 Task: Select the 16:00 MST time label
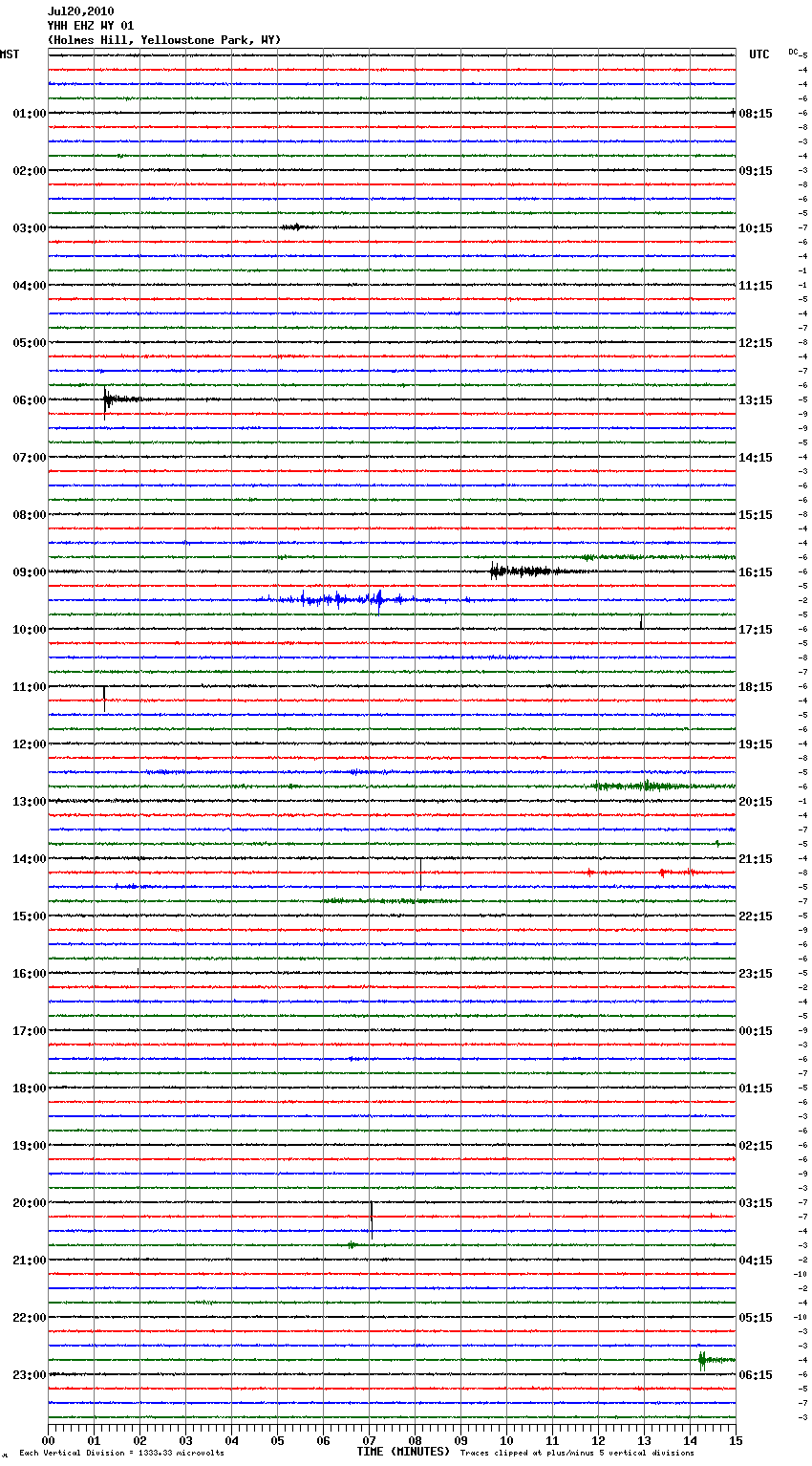[x=30, y=974]
